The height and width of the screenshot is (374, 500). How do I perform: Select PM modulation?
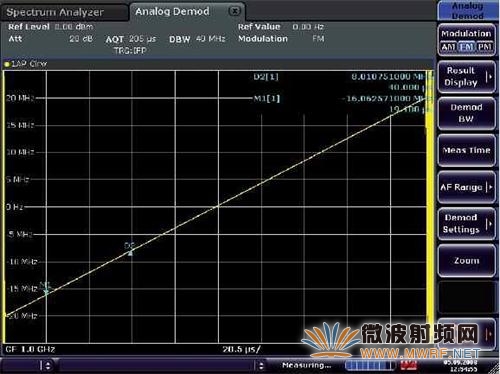[x=484, y=47]
